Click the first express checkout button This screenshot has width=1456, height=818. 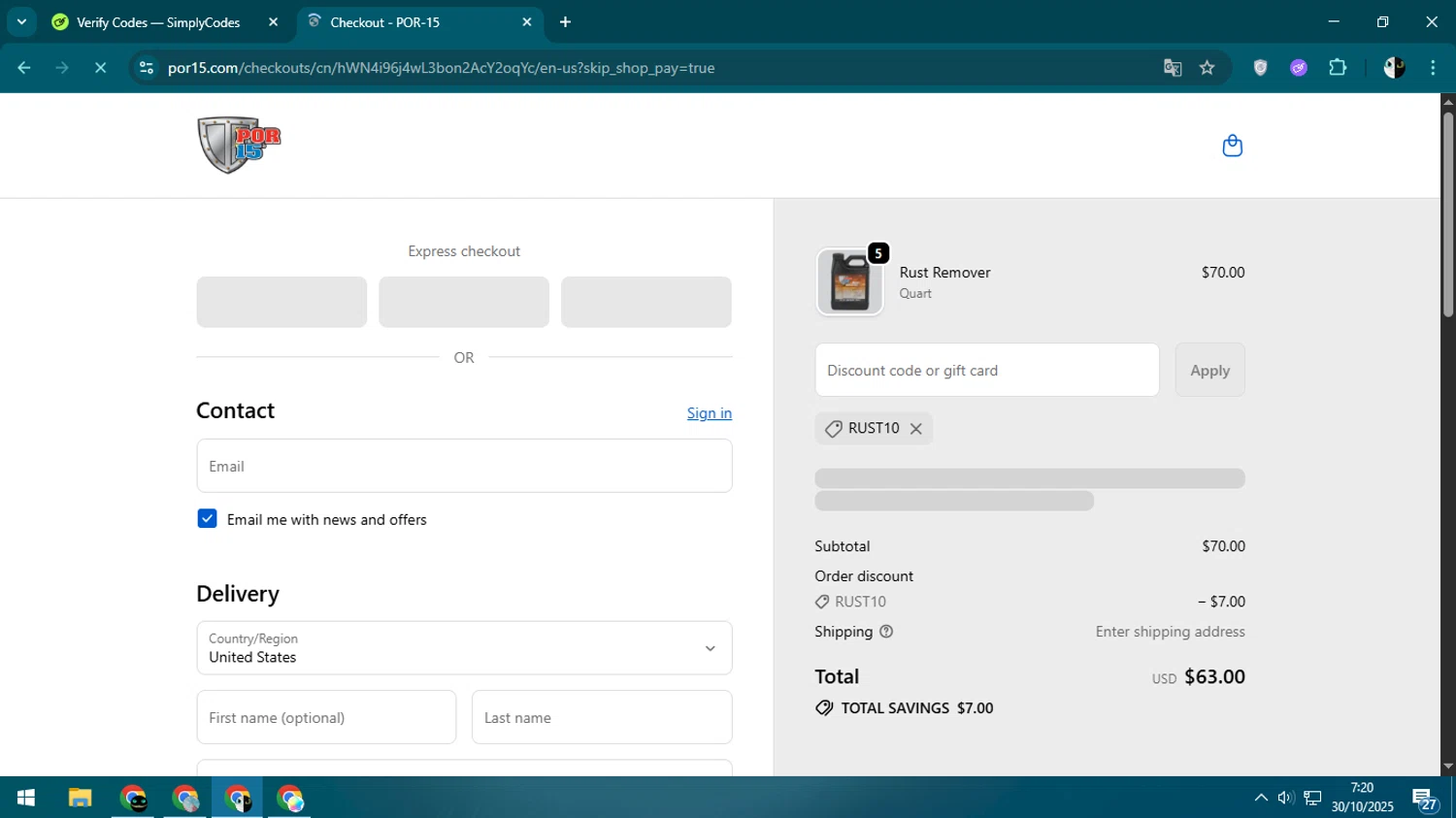pyautogui.click(x=281, y=302)
